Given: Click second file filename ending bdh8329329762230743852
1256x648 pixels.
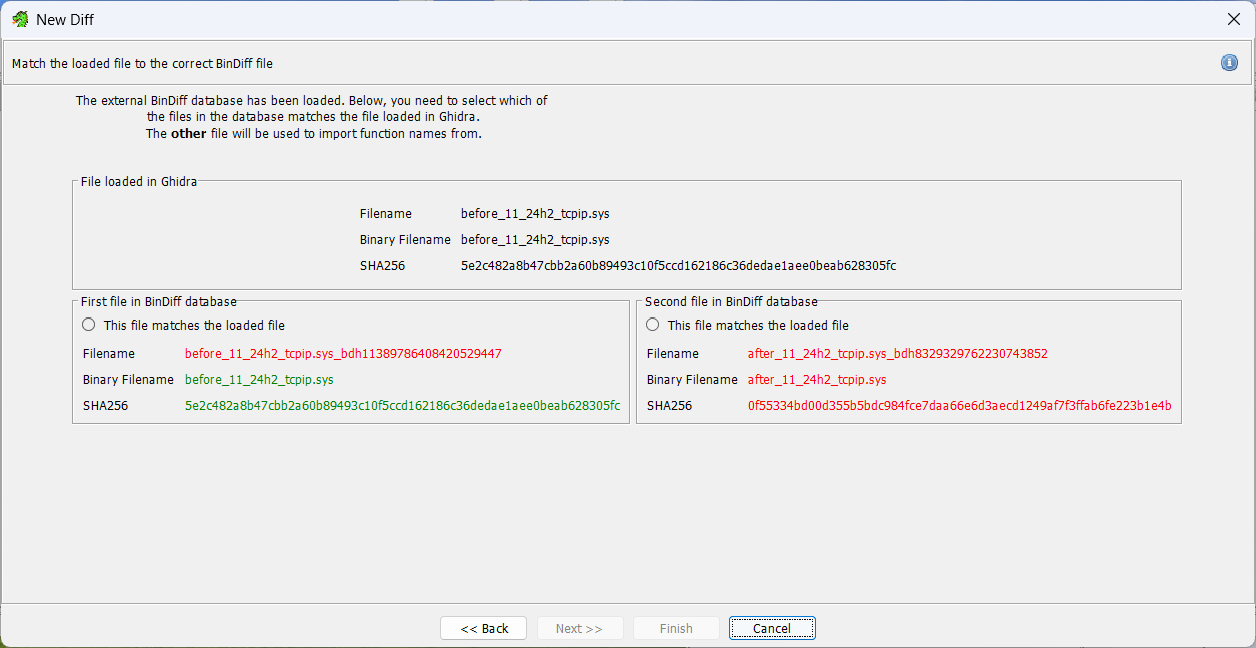Looking at the screenshot, I should [897, 354].
